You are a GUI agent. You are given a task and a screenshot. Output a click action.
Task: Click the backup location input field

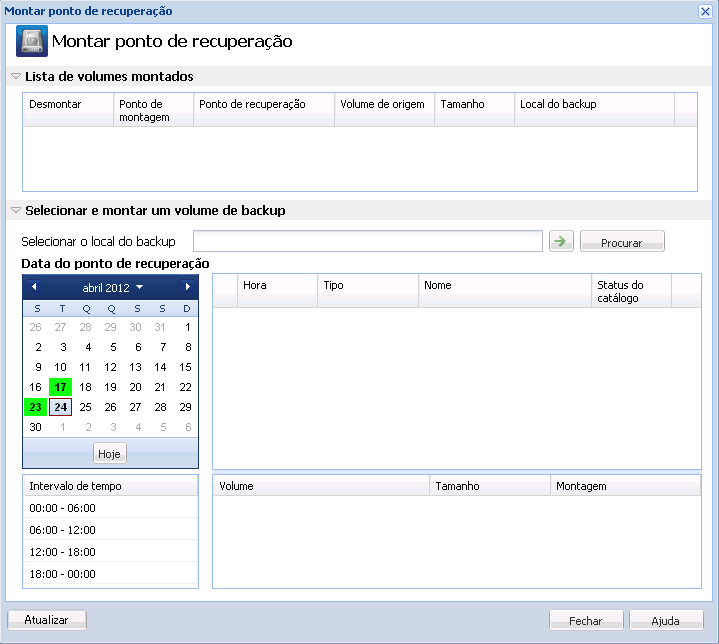pyautogui.click(x=368, y=241)
